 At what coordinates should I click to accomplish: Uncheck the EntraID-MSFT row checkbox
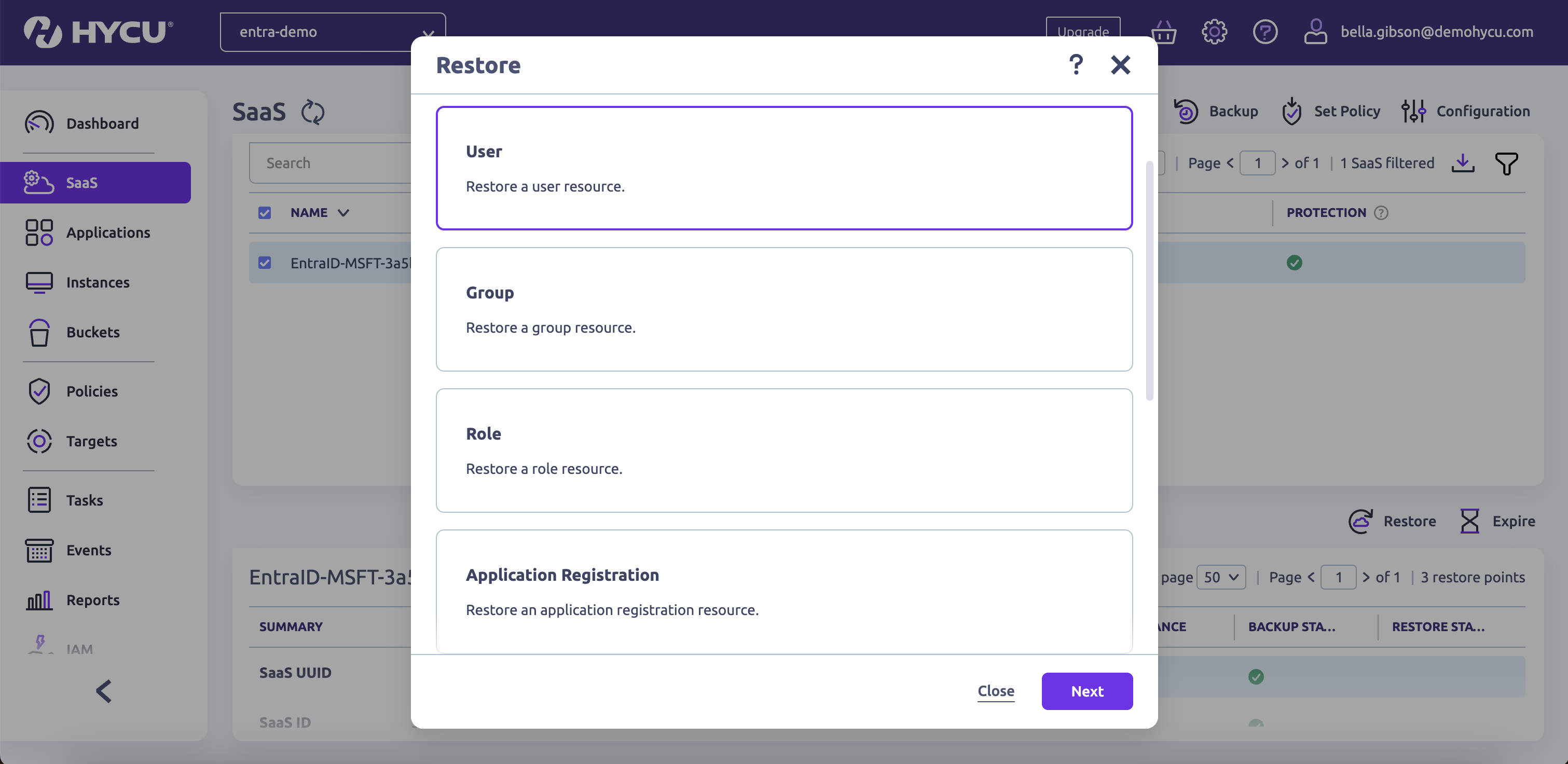pyautogui.click(x=264, y=263)
